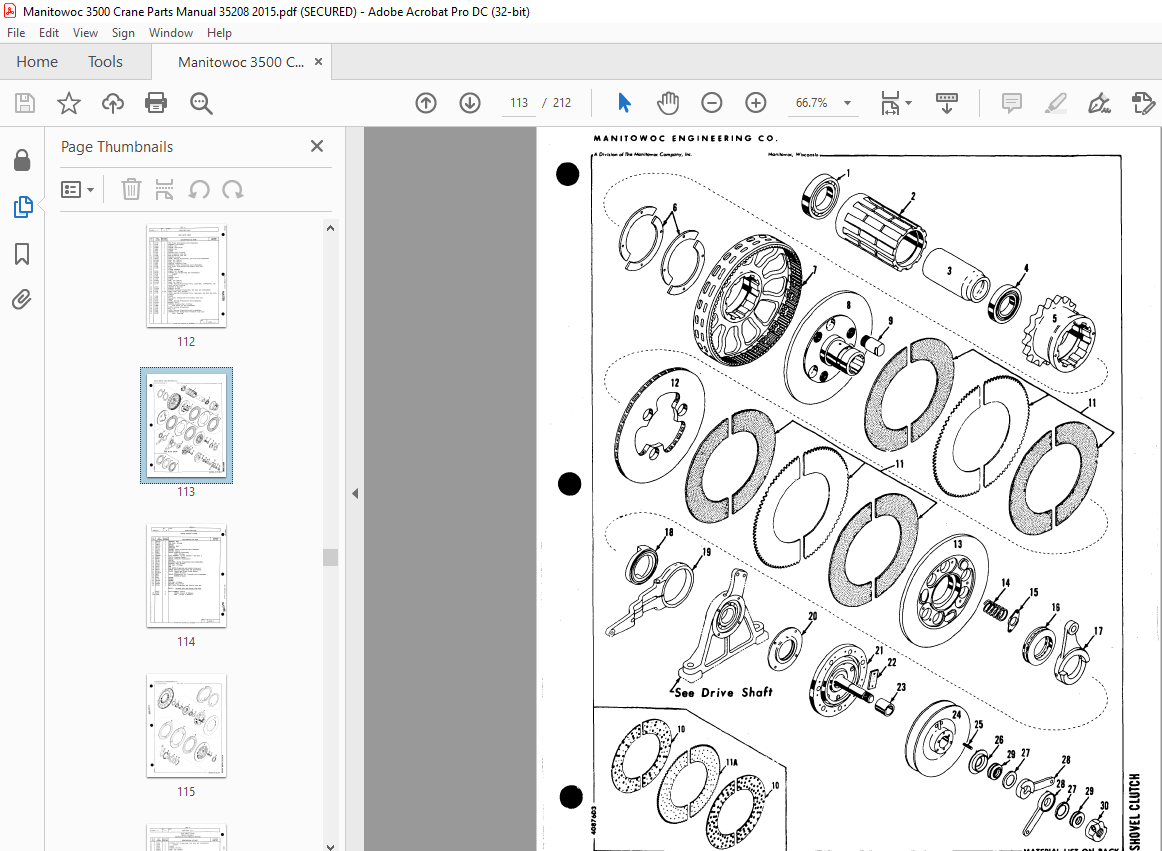Open the Edit menu
This screenshot has width=1162, height=851.
pyautogui.click(x=49, y=33)
